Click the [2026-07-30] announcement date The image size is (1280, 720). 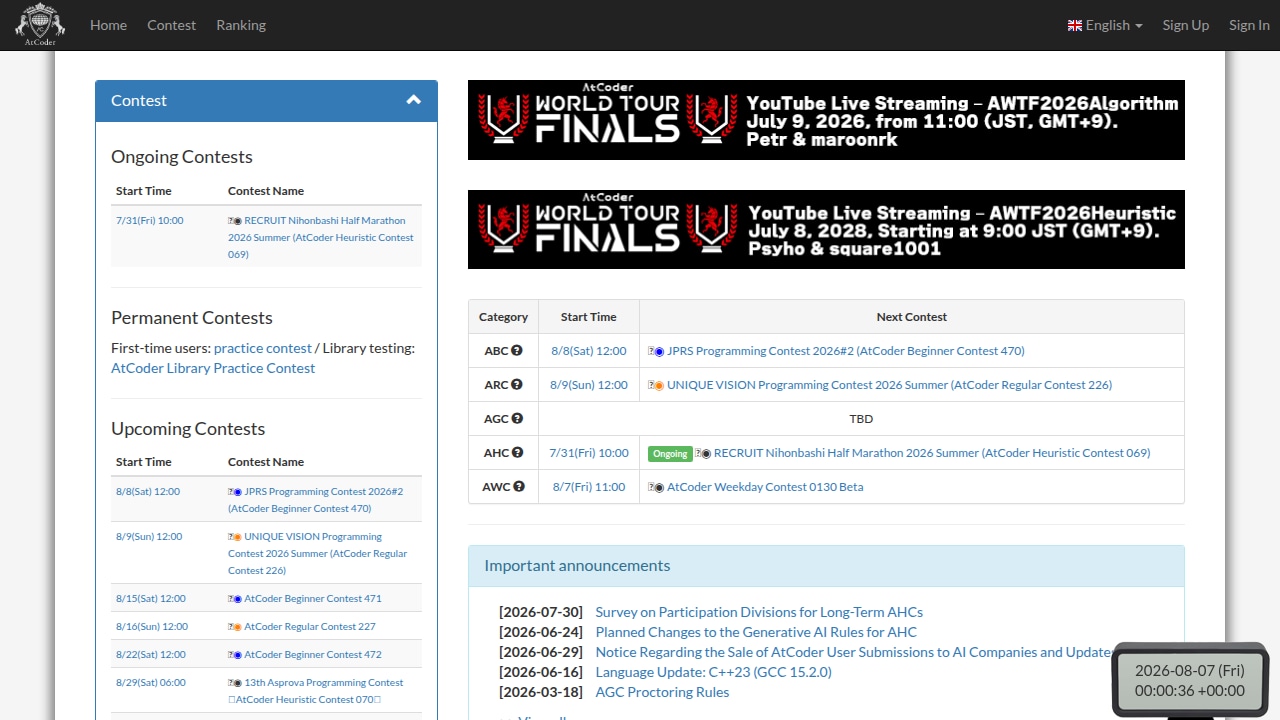click(x=541, y=612)
